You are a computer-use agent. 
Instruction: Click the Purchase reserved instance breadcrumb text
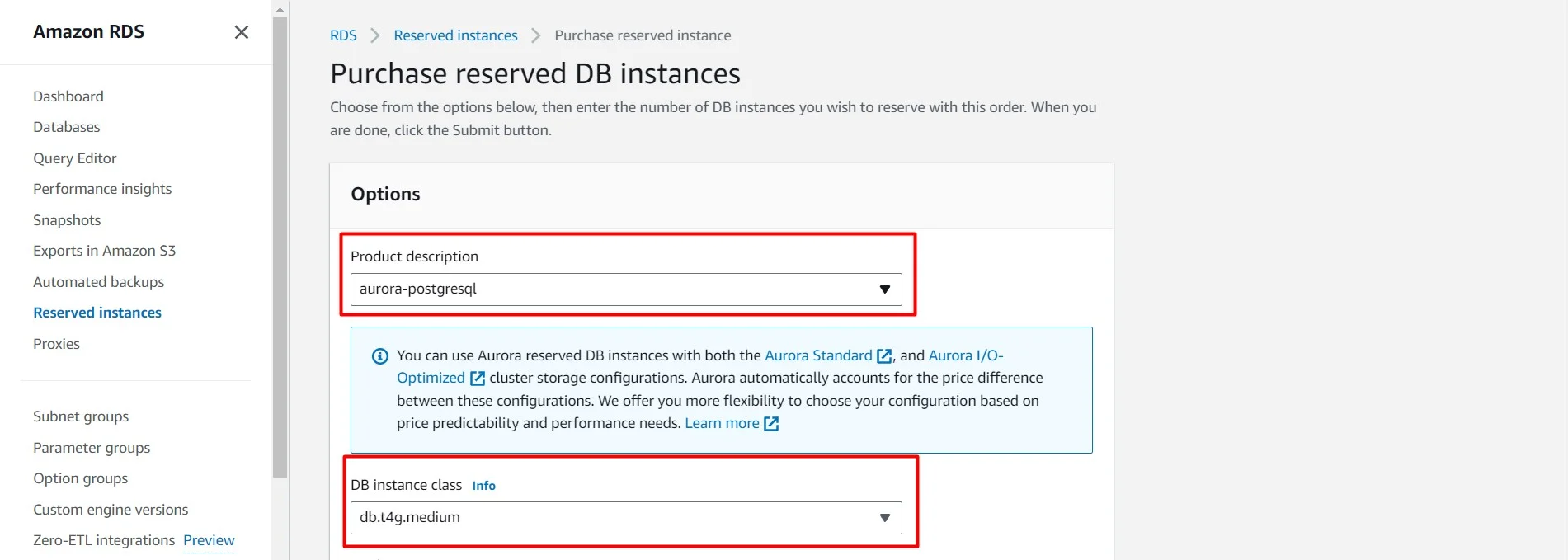643,35
